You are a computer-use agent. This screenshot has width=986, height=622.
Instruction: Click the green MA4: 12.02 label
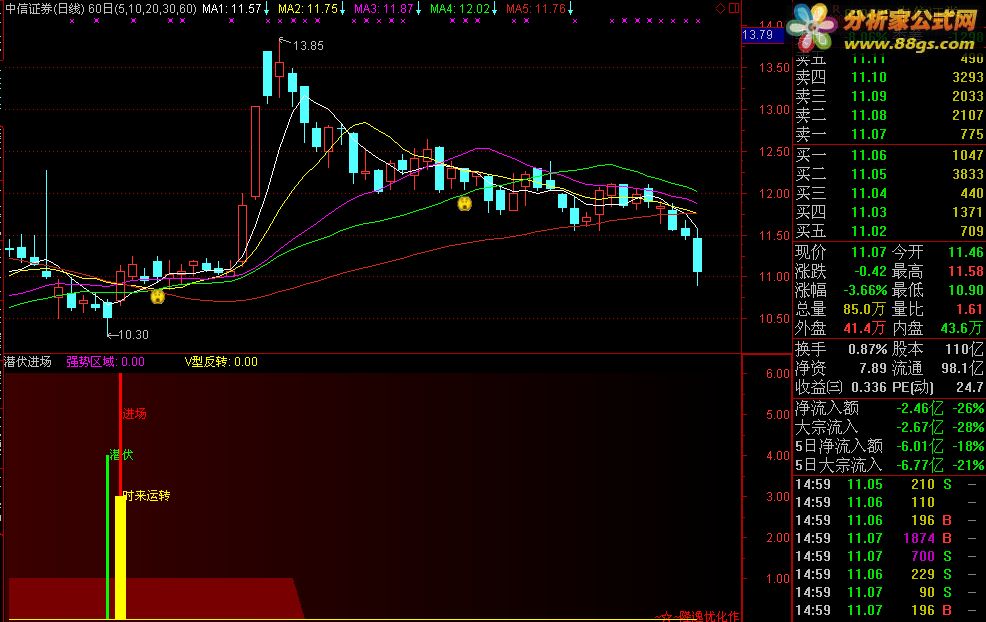(x=460, y=9)
